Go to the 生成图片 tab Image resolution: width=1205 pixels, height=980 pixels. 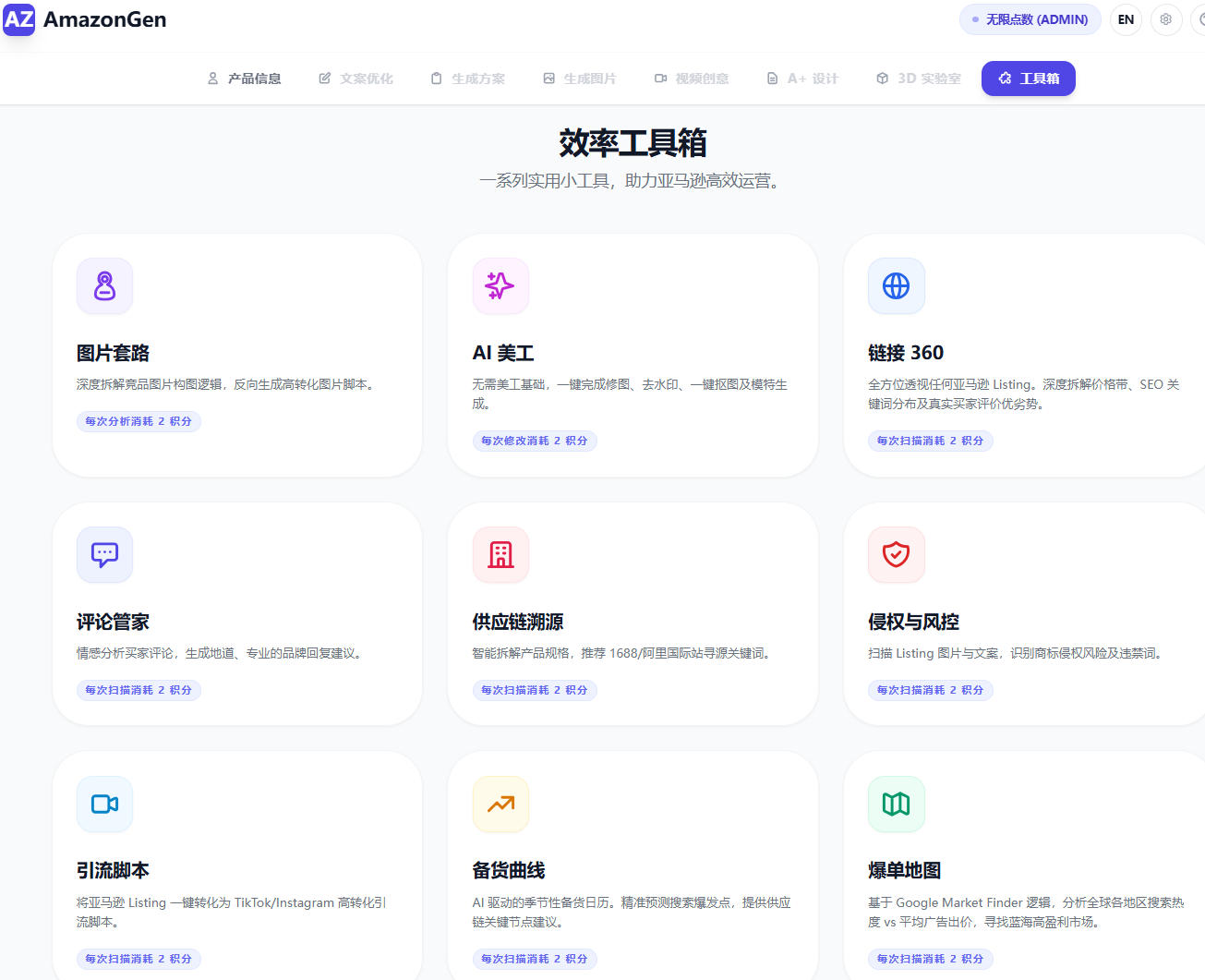coord(580,79)
